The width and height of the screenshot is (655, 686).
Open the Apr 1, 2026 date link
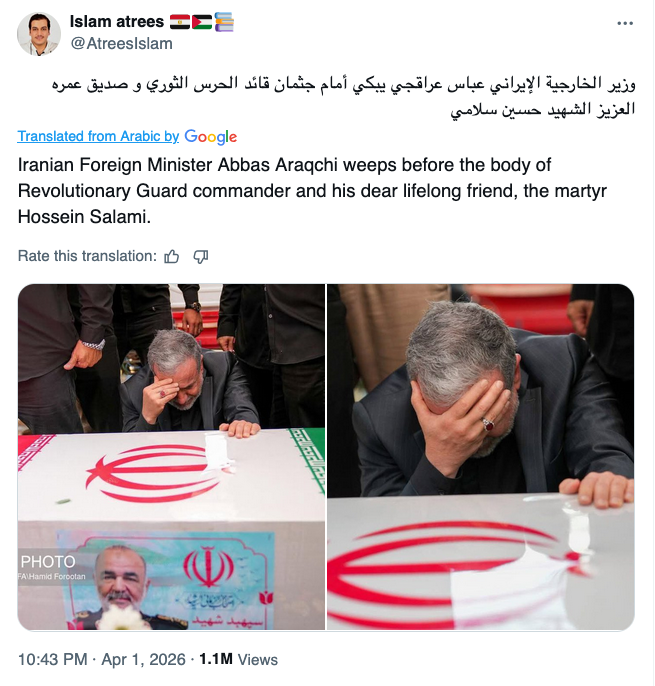pyautogui.click(x=144, y=659)
